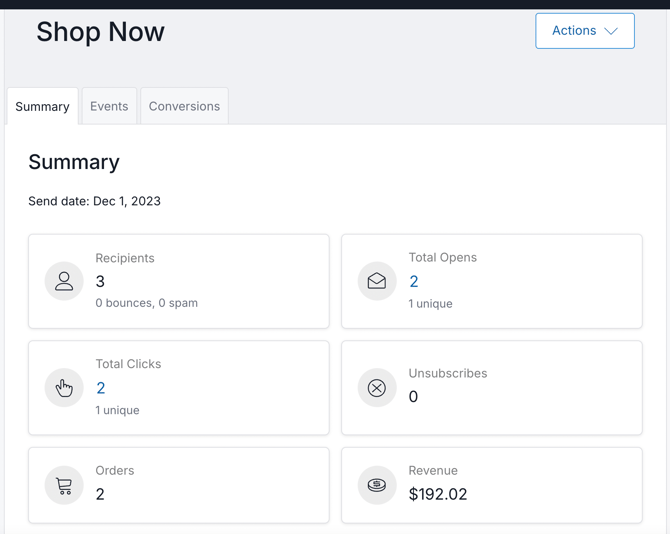Viewport: 670px width, 534px height.
Task: Click the Orders shopping cart icon
Action: click(64, 485)
